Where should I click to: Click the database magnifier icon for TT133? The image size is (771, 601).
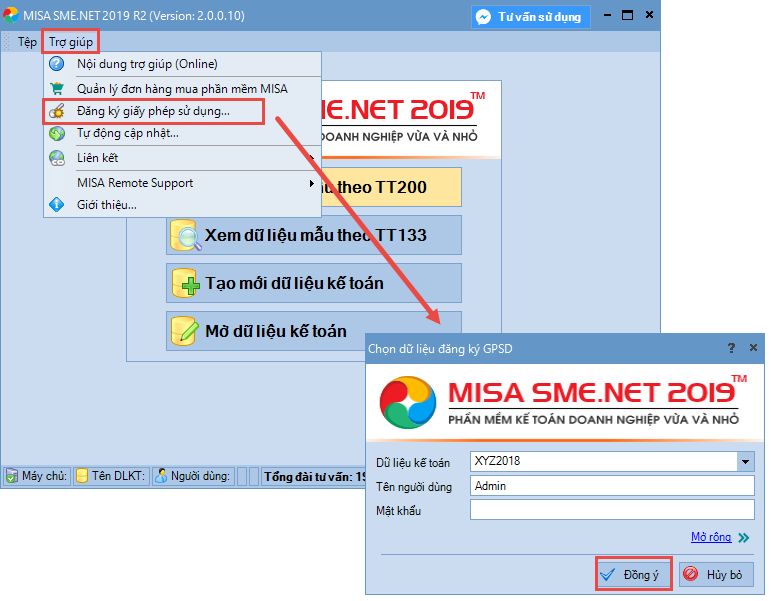[185, 235]
